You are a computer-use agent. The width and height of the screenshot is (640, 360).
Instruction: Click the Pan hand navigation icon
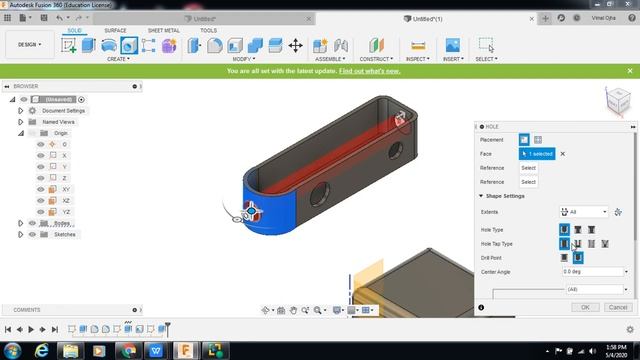(293, 311)
